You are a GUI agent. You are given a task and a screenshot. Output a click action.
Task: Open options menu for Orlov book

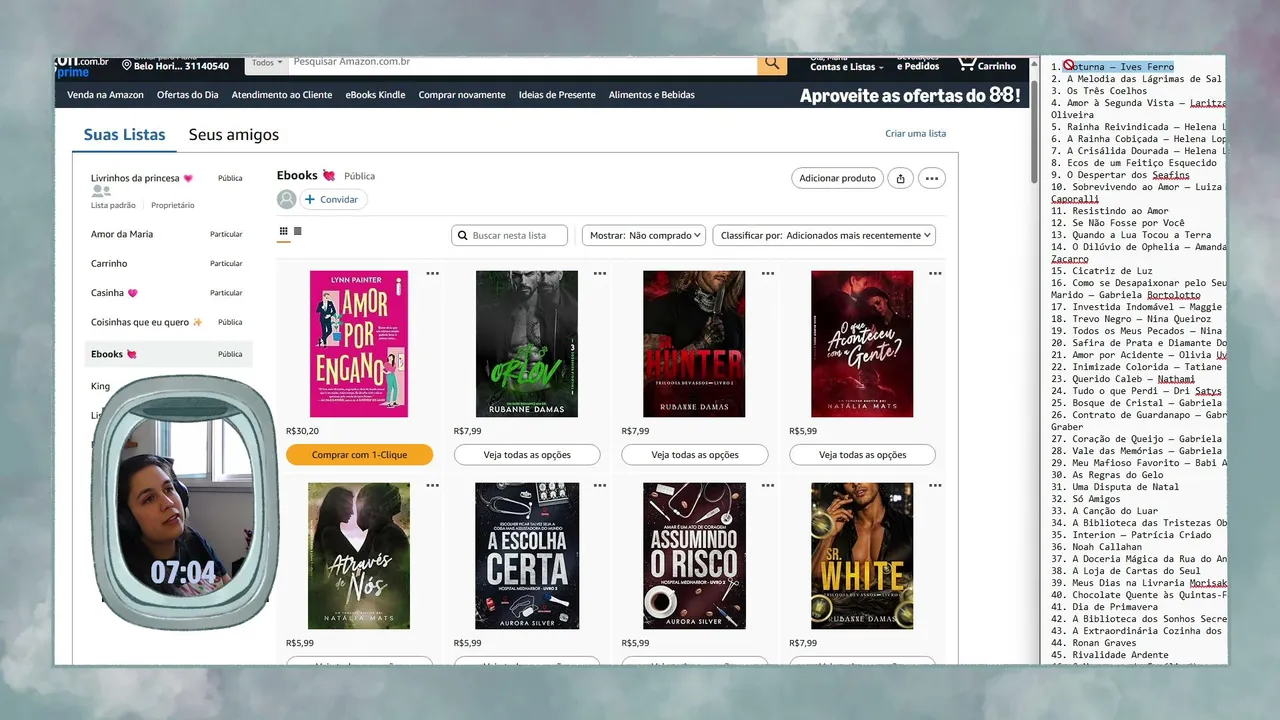coord(600,272)
